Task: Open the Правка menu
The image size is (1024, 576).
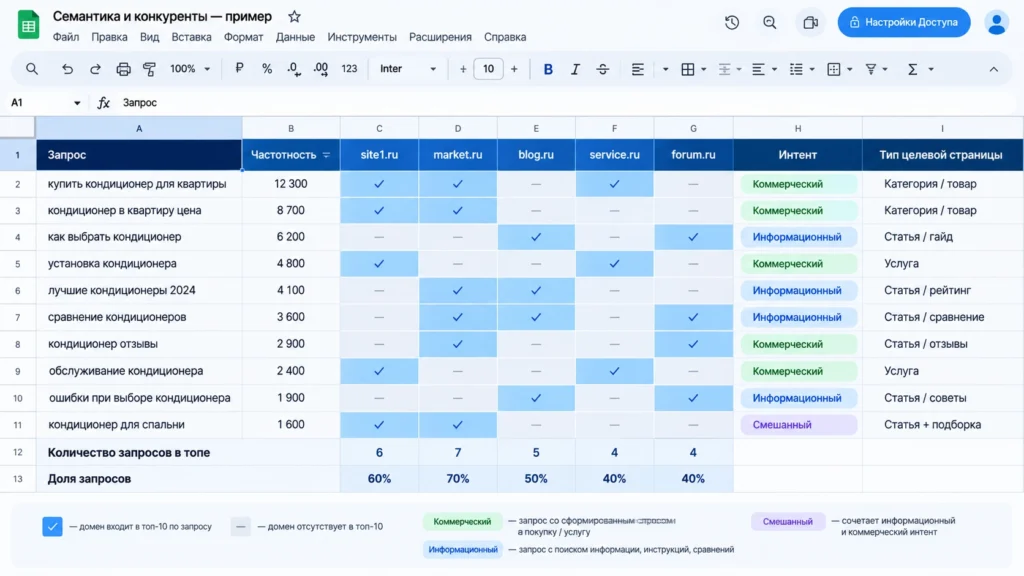Action: click(109, 37)
